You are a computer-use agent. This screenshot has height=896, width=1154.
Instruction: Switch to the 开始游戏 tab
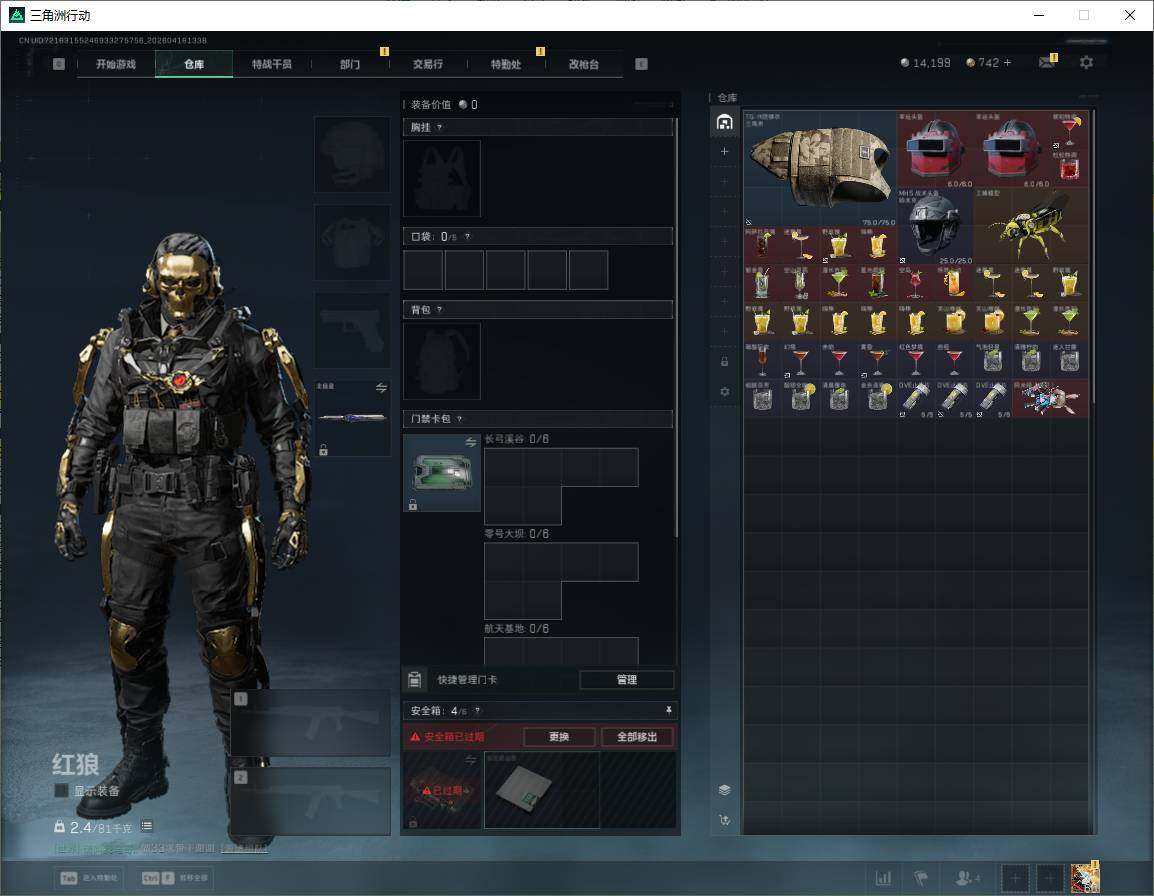[116, 64]
